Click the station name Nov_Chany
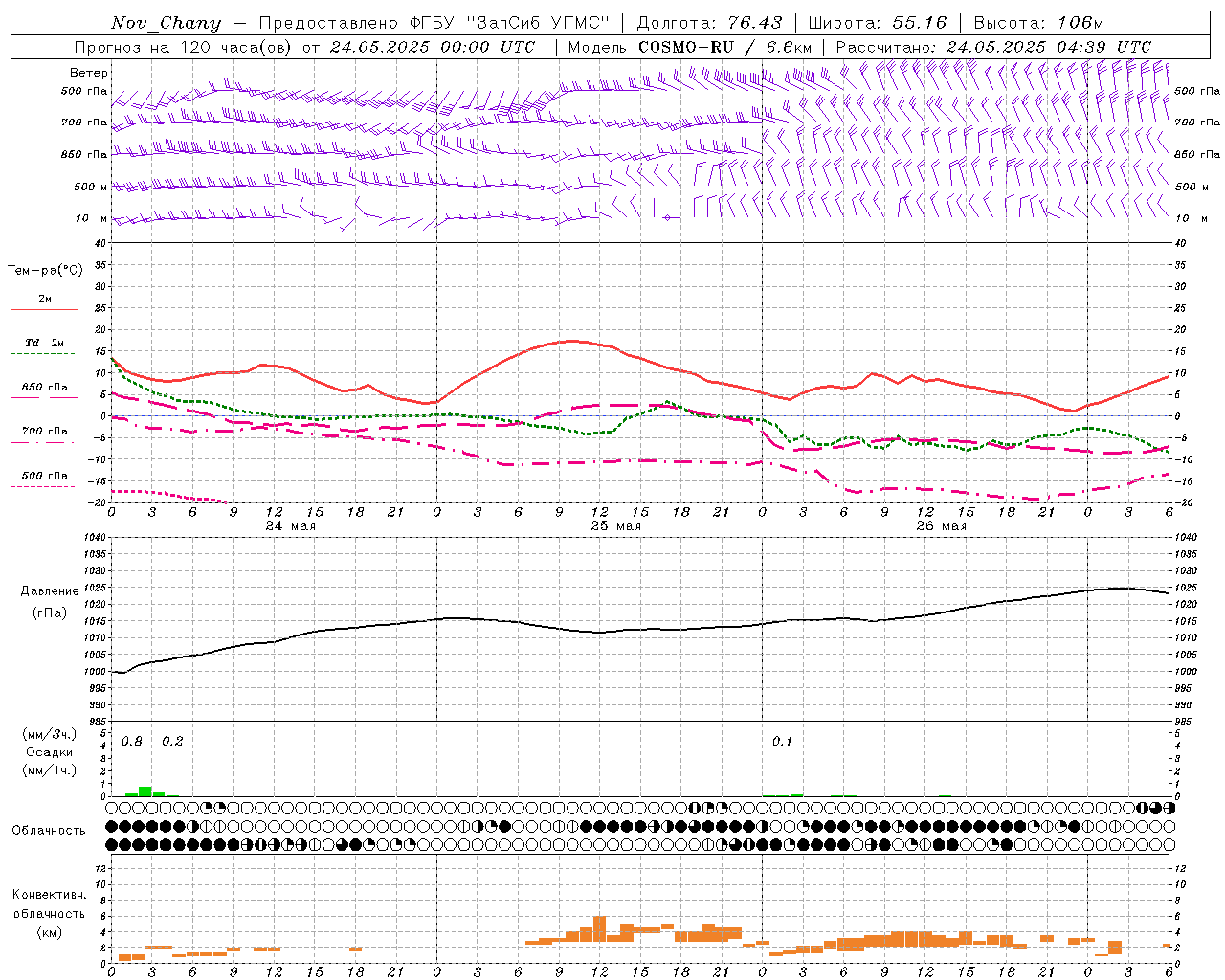The width and height of the screenshot is (1225, 980). click(166, 23)
